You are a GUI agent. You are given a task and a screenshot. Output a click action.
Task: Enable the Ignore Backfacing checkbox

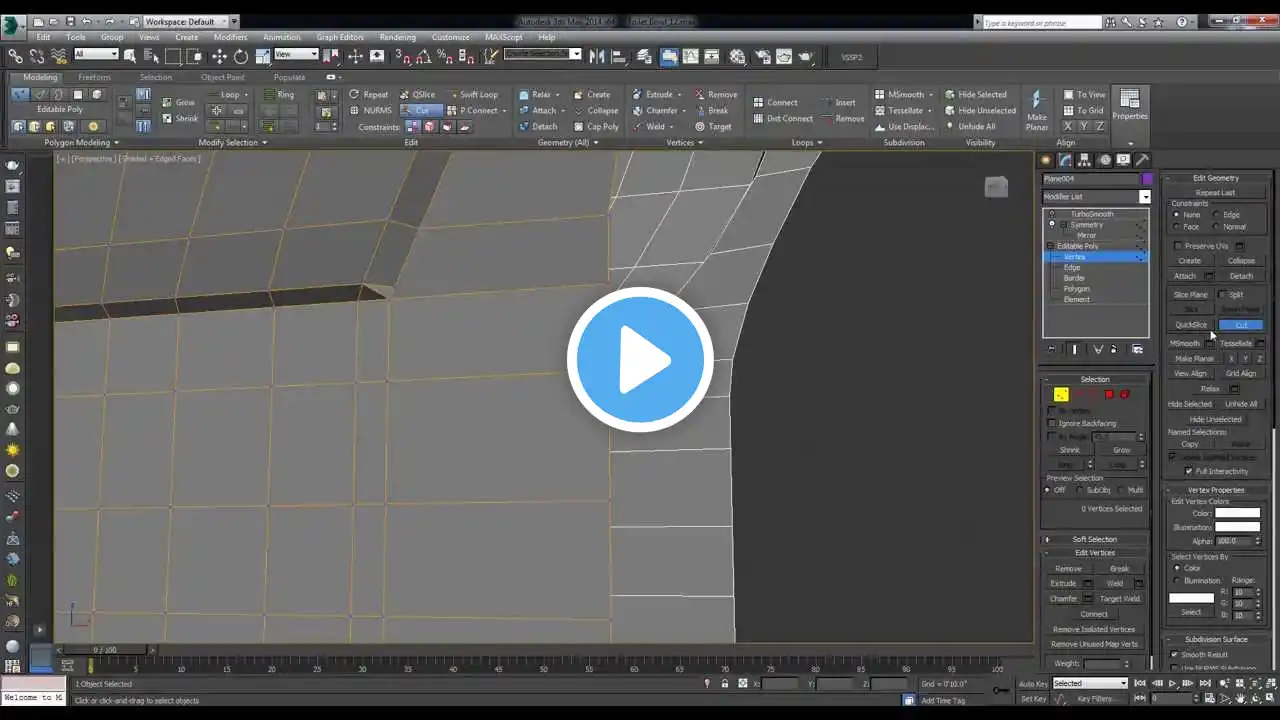pyautogui.click(x=1052, y=423)
